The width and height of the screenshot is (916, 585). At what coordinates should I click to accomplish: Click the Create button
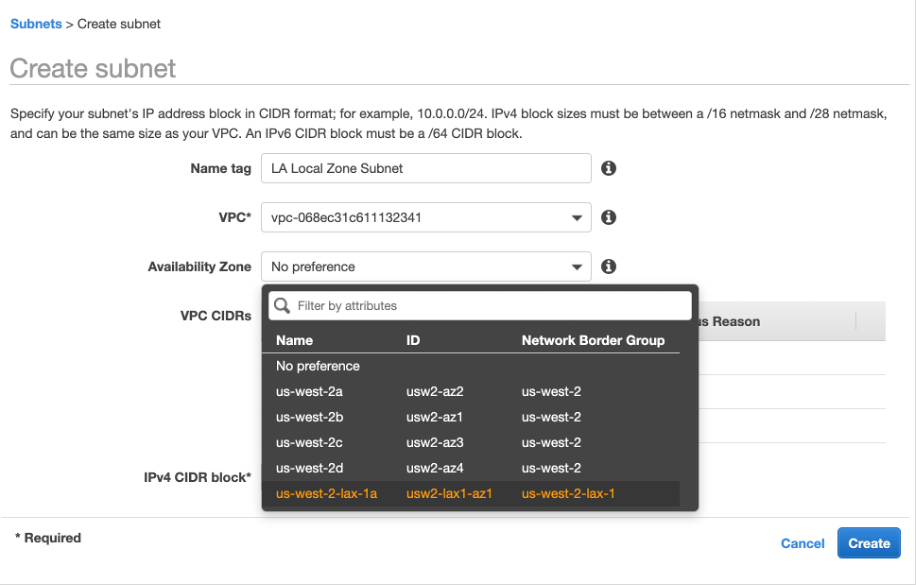pyautogui.click(x=868, y=543)
